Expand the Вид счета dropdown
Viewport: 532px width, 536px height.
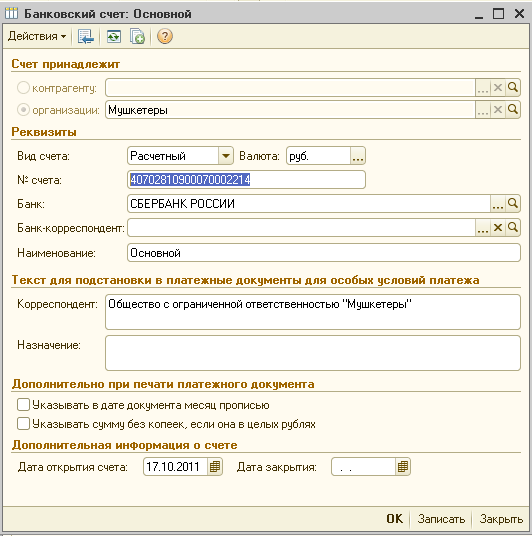(x=226, y=156)
